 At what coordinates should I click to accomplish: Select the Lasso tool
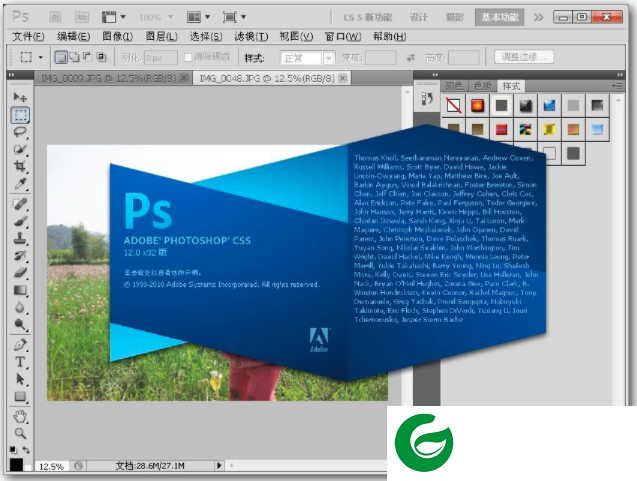pyautogui.click(x=20, y=132)
